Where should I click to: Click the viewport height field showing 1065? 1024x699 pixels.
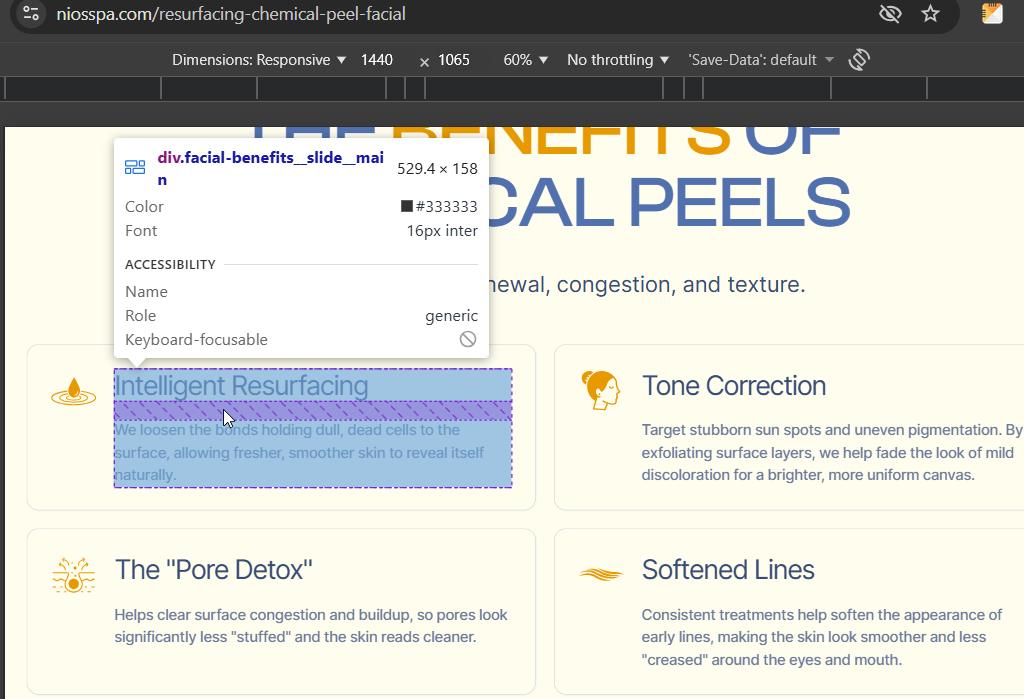click(454, 60)
